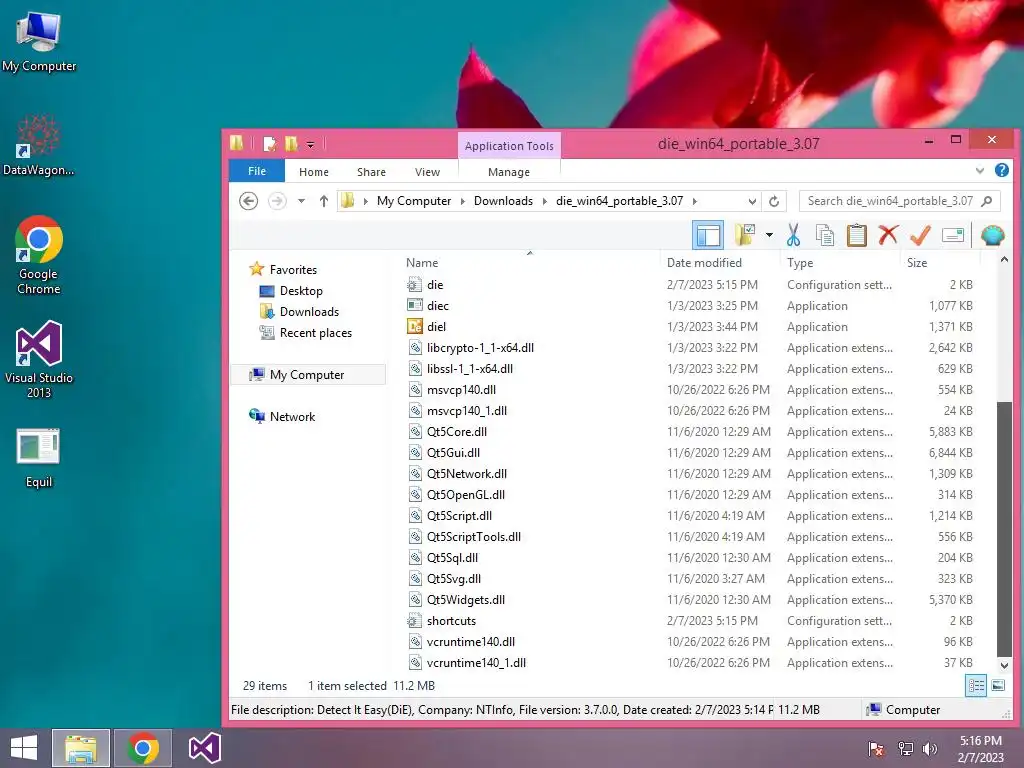Expand arrow after die_win64_portable_3.07 breadcrumb
The height and width of the screenshot is (768, 1024).
[694, 201]
